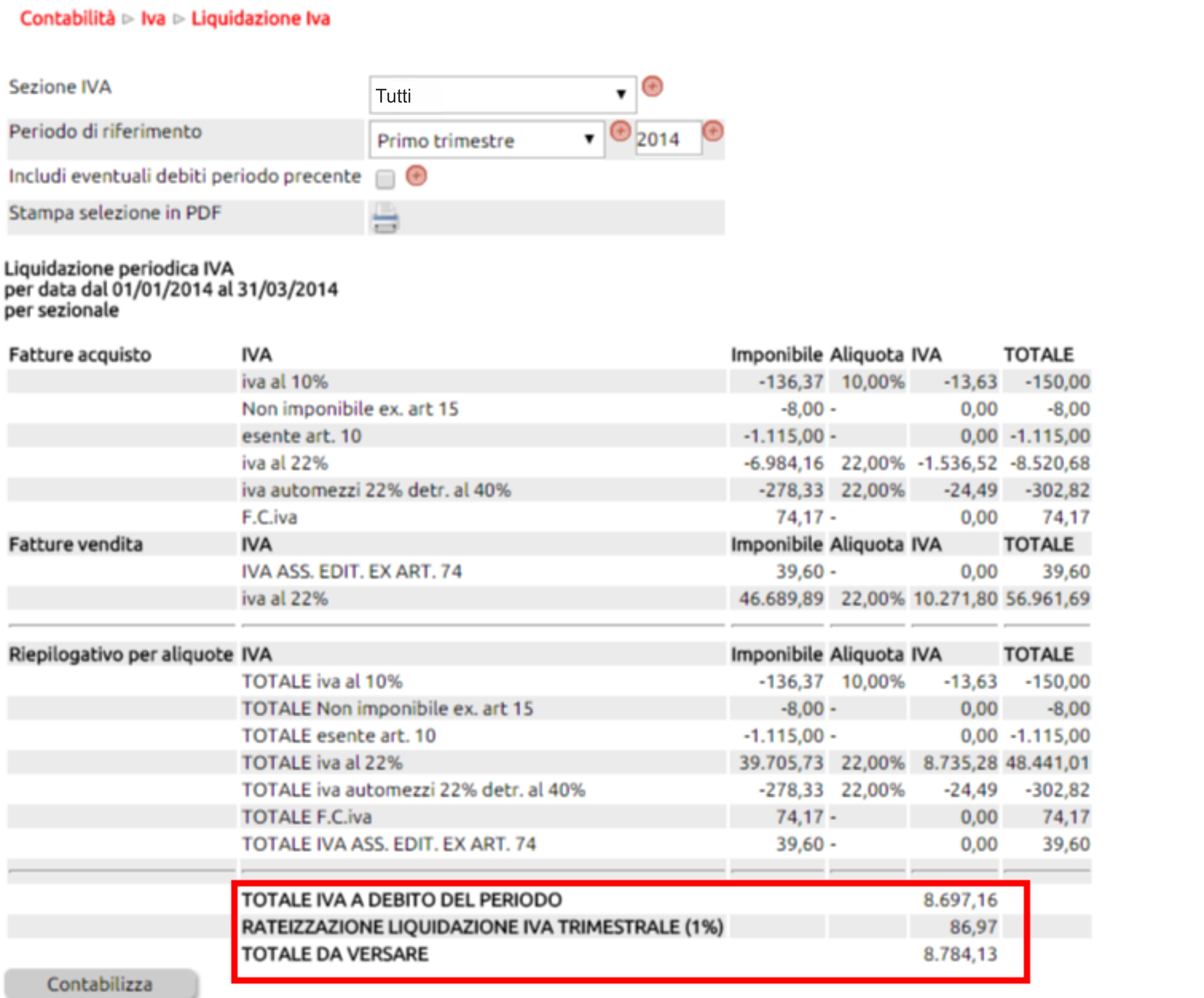Click the purchase IVA value -1.536,52
This screenshot has width=1204, height=998.
click(958, 463)
